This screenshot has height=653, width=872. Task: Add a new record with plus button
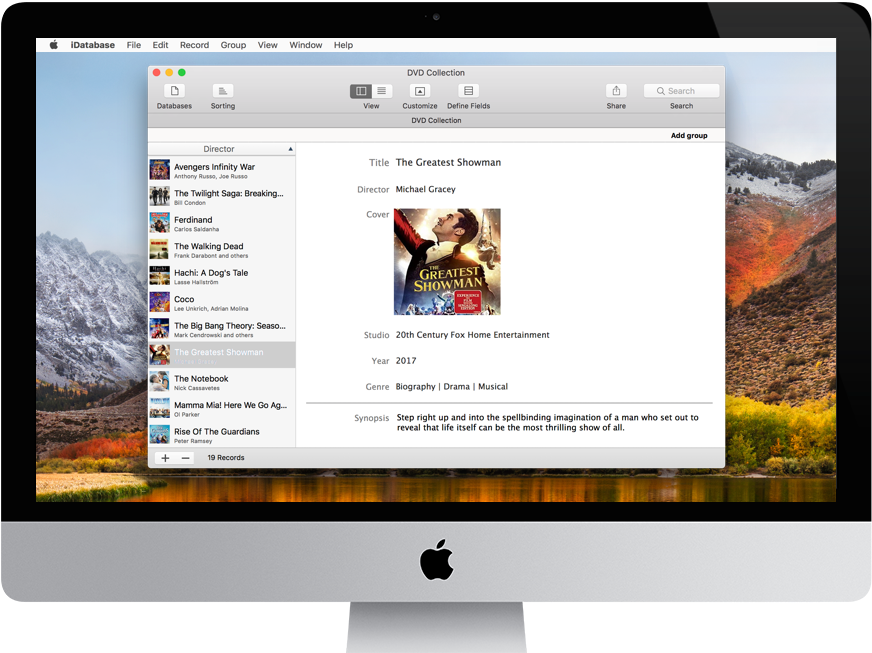coord(165,457)
